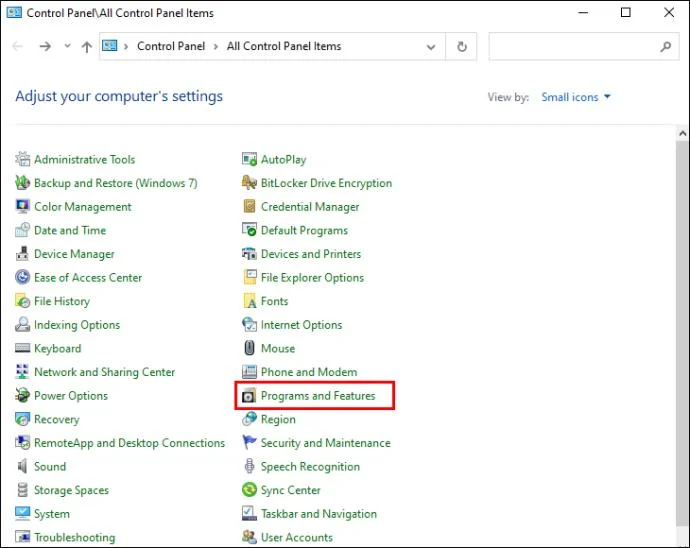
Task: Click the Storage Spaces icon
Action: pos(22,490)
